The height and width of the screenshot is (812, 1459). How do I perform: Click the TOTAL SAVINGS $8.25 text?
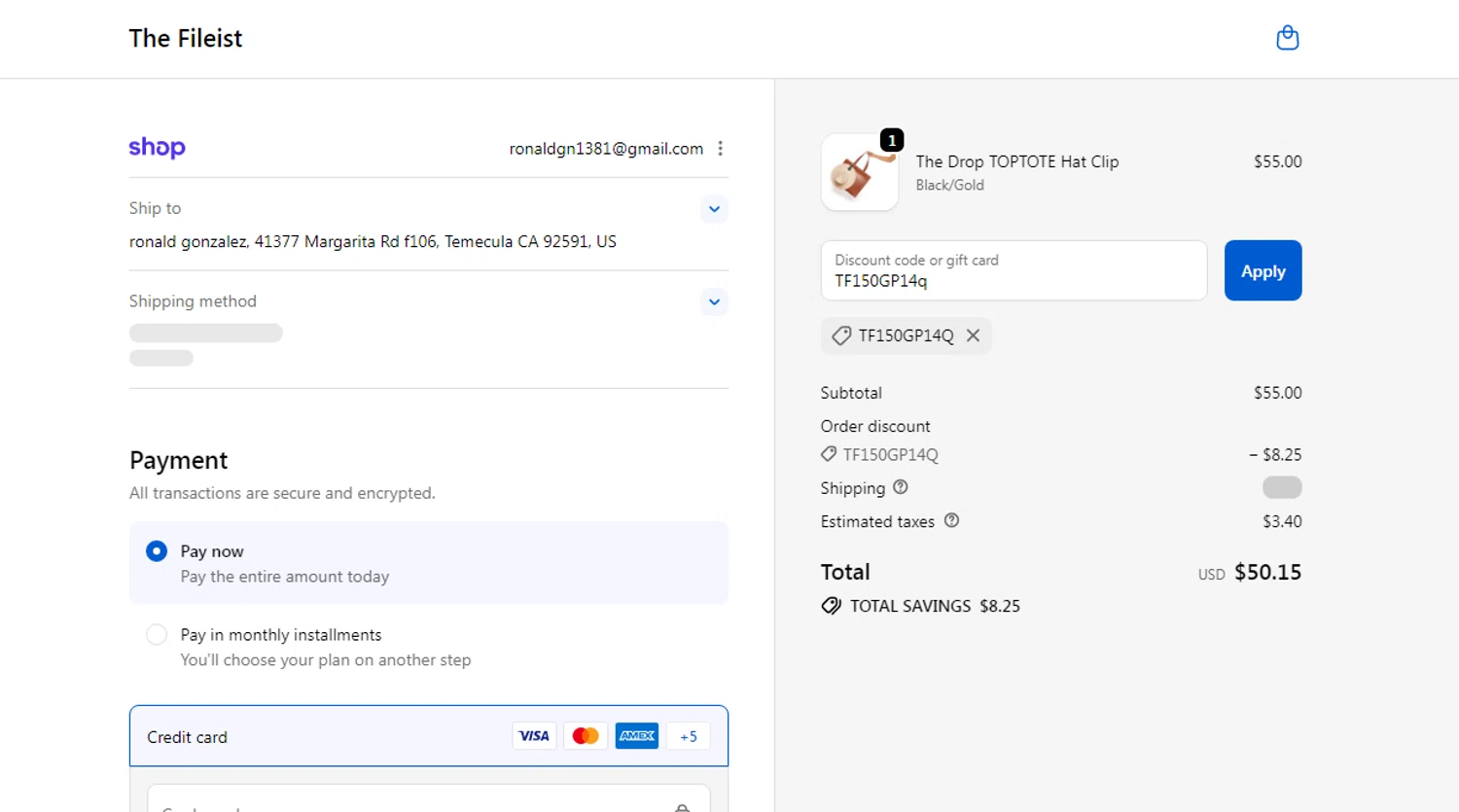[935, 606]
